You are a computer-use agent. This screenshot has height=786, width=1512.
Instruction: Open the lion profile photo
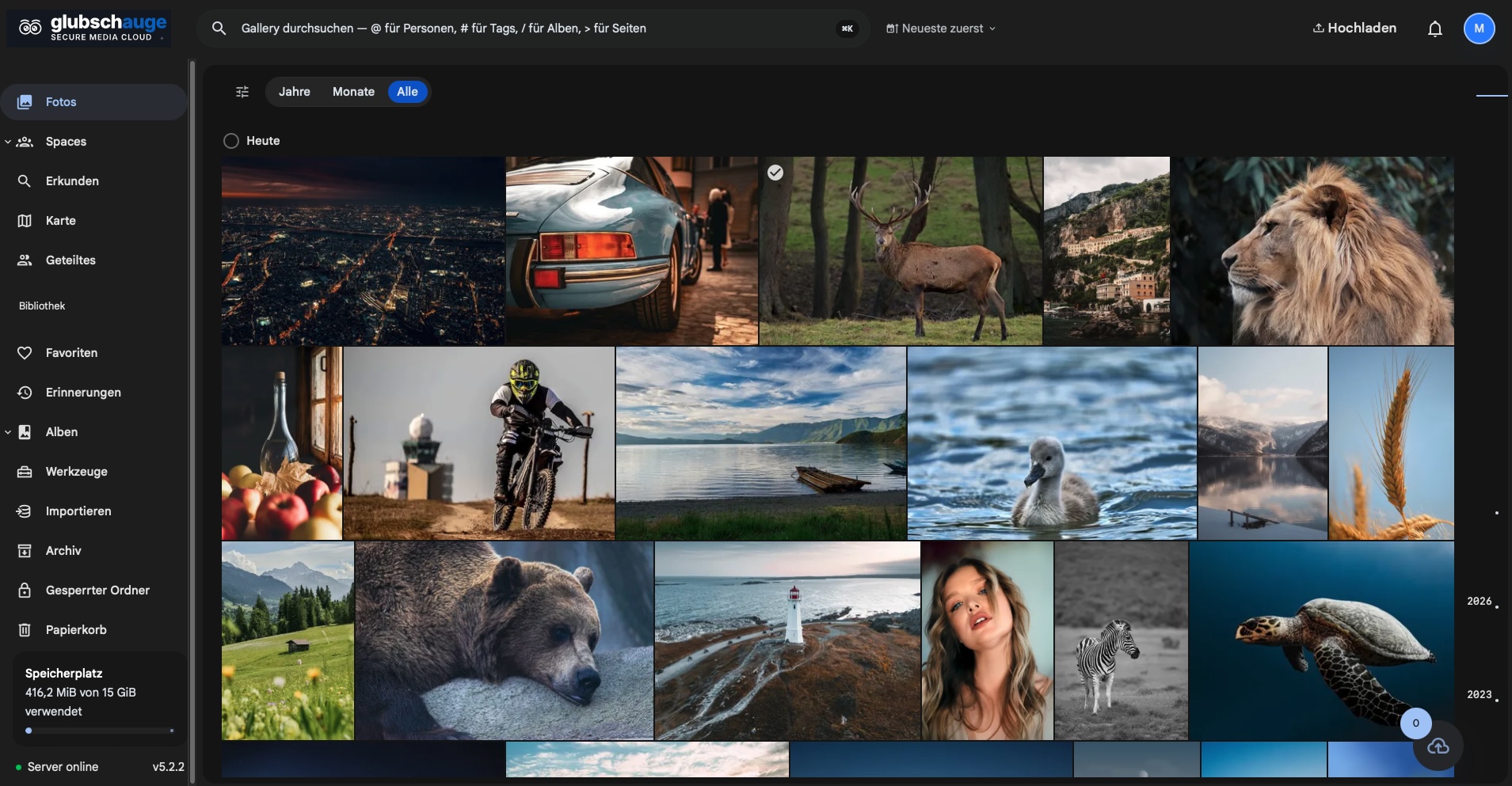click(1312, 251)
